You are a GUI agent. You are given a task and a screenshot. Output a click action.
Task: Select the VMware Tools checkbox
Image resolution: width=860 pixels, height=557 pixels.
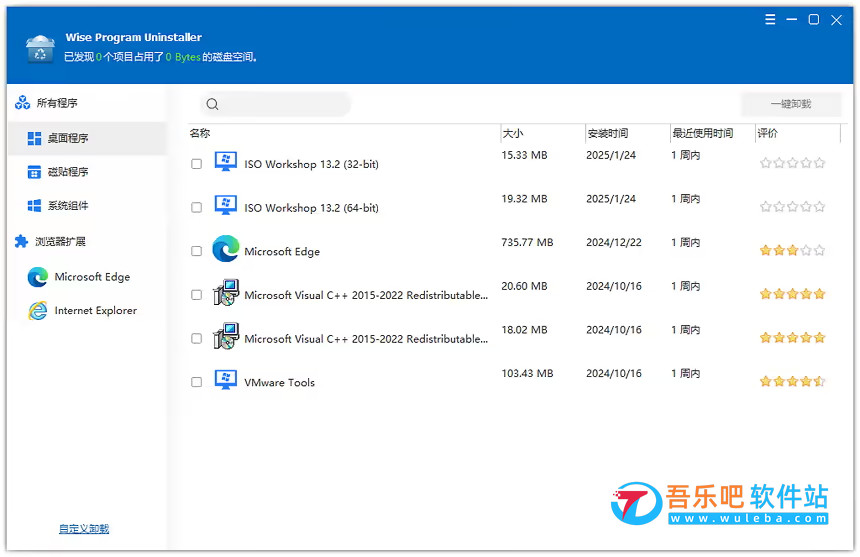pyautogui.click(x=196, y=382)
